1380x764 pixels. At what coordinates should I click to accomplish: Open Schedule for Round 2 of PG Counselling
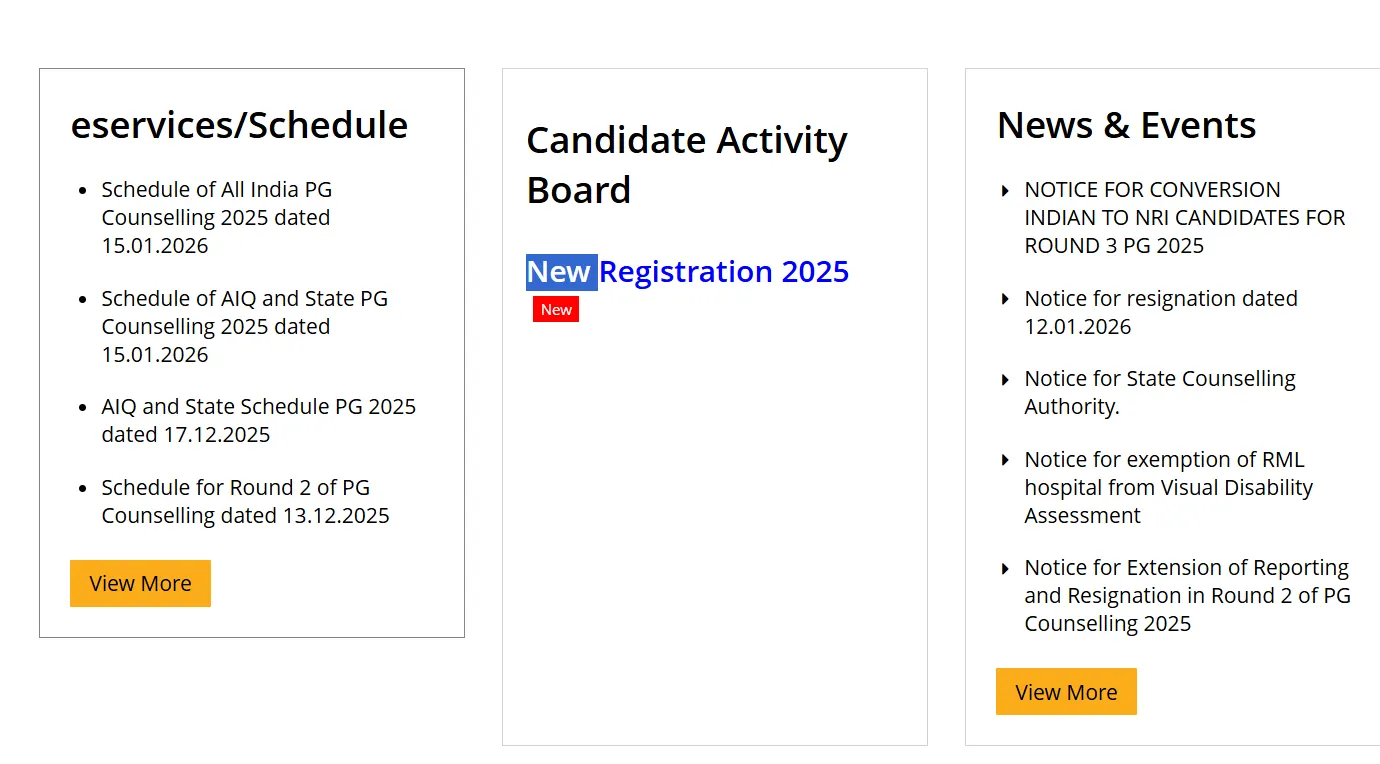(x=245, y=501)
